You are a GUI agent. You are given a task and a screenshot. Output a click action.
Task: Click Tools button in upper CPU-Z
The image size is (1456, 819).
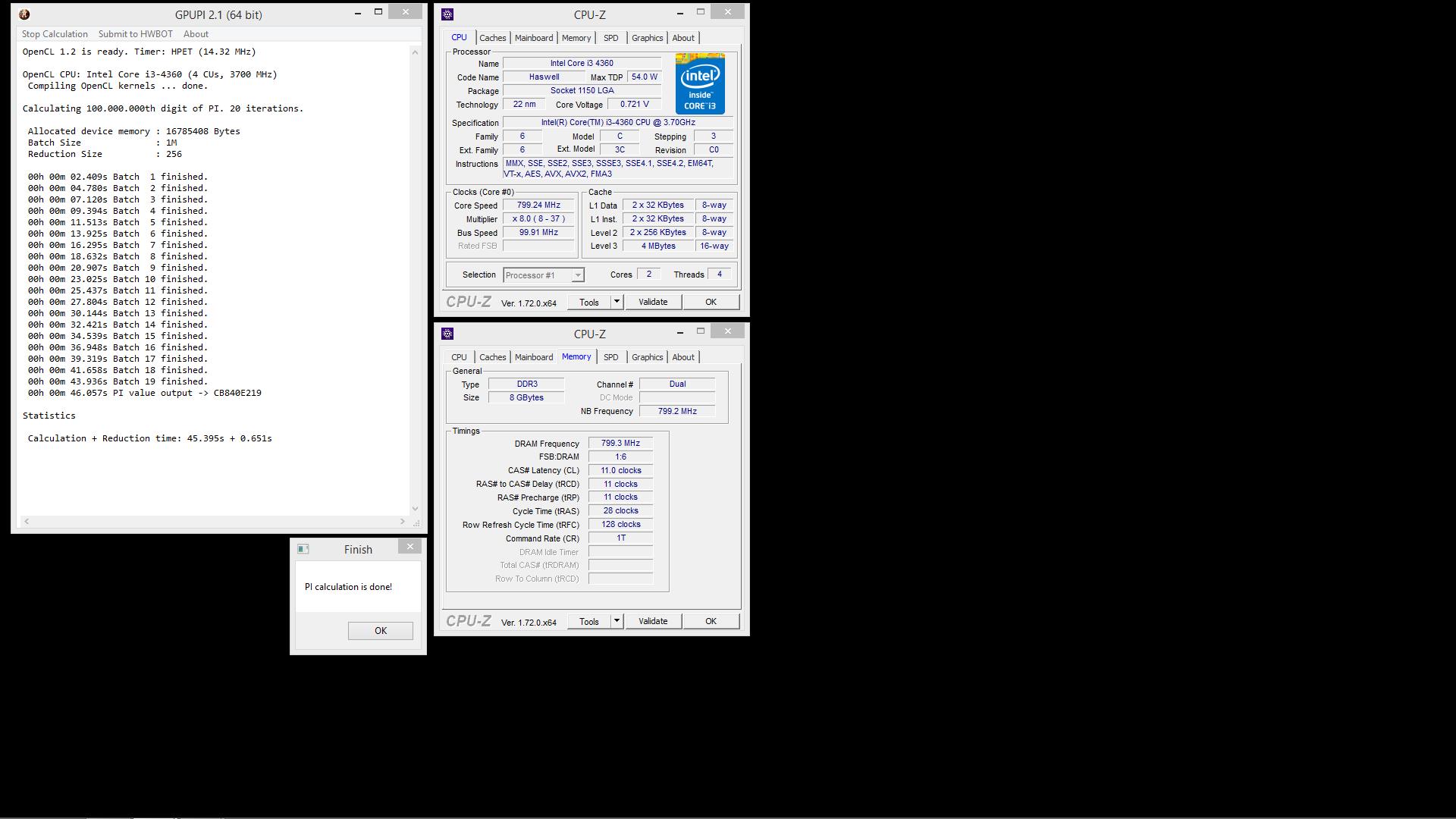(x=589, y=302)
